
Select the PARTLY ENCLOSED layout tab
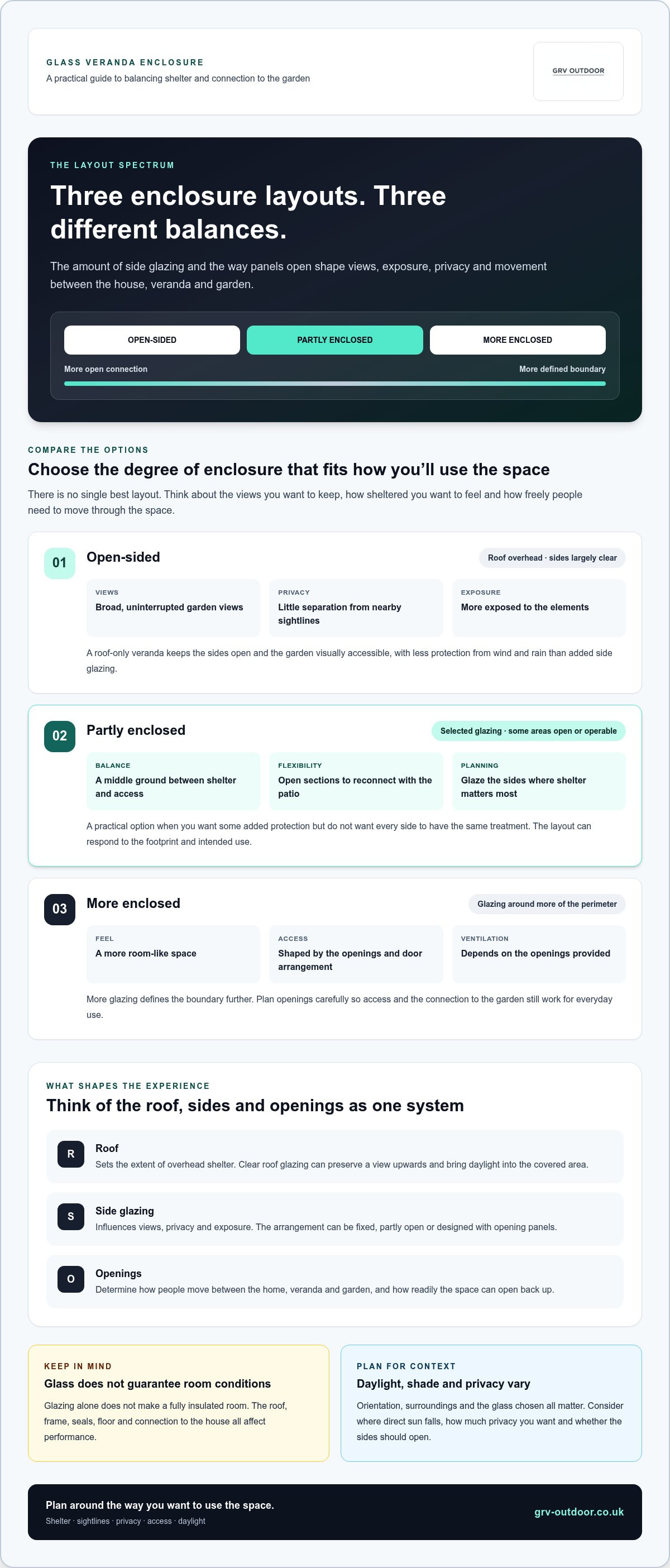[334, 340]
